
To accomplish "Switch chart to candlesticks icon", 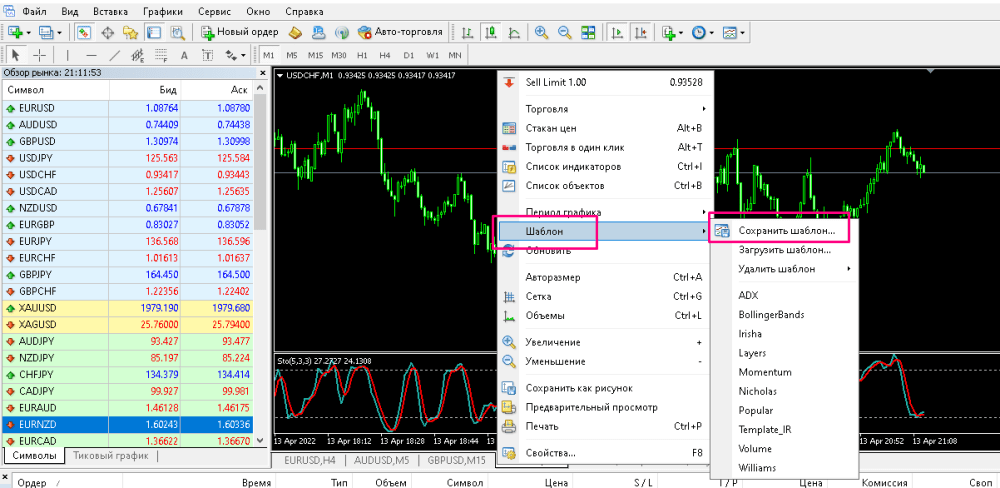I will tap(490, 32).
